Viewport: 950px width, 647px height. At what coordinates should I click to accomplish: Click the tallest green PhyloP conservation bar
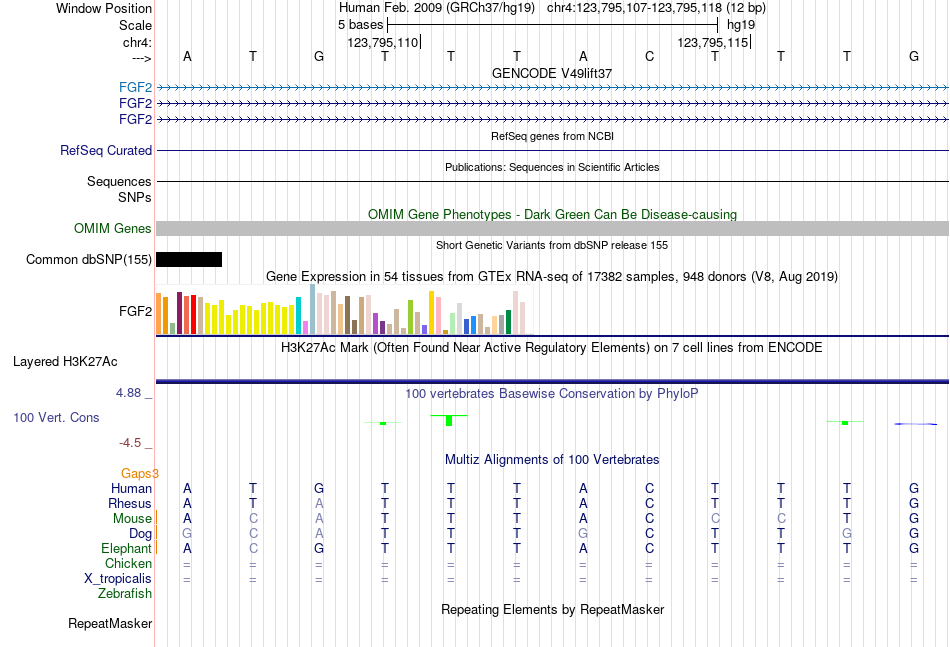coord(449,420)
